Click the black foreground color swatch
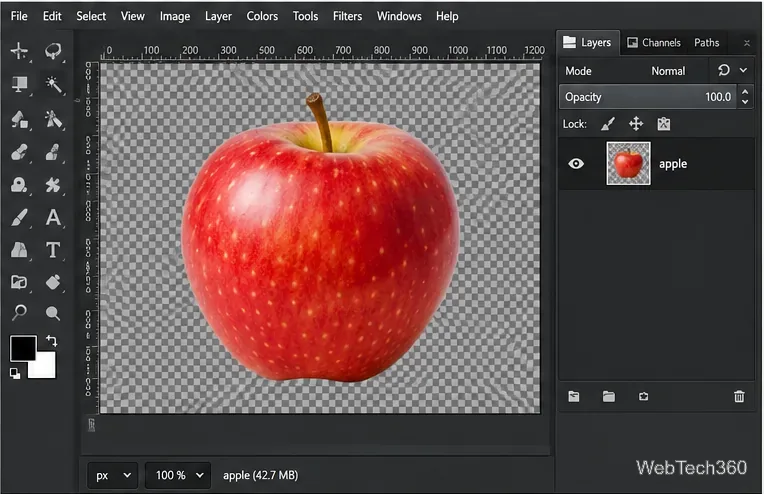 click(x=22, y=348)
